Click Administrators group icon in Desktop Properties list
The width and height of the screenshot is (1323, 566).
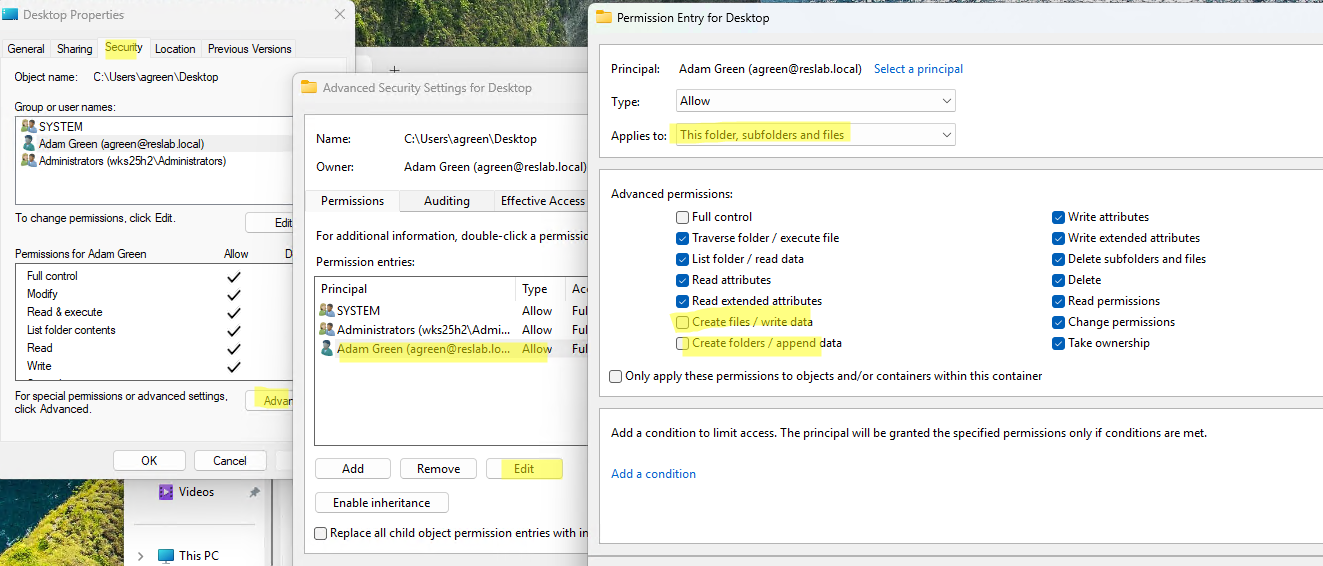point(28,161)
